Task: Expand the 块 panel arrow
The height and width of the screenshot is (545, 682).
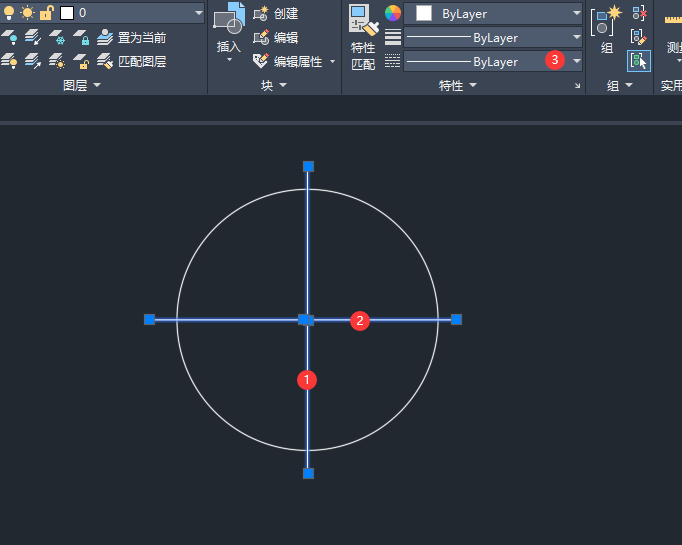Action: 283,85
